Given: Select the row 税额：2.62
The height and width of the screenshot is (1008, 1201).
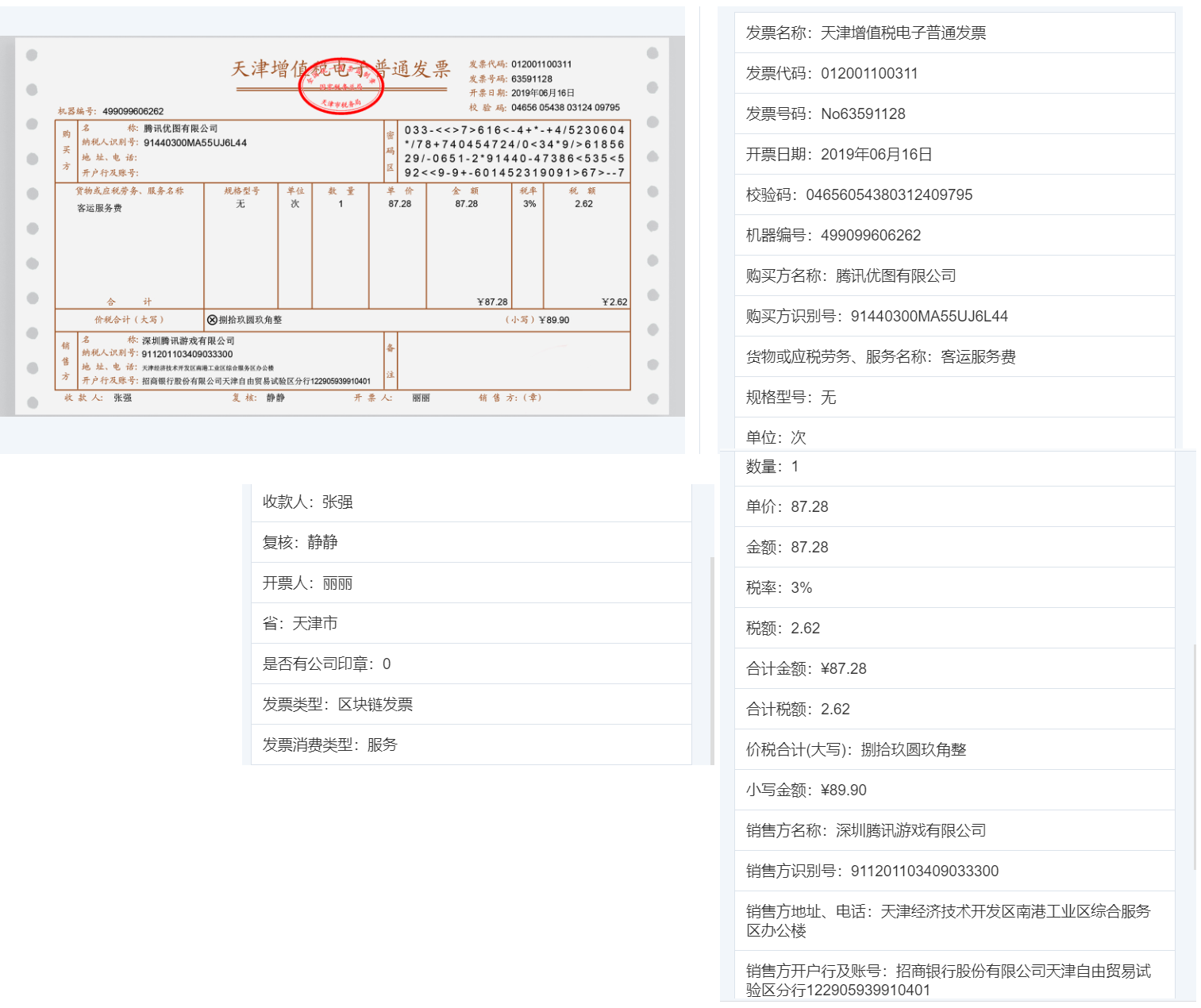Looking at the screenshot, I should 954,628.
